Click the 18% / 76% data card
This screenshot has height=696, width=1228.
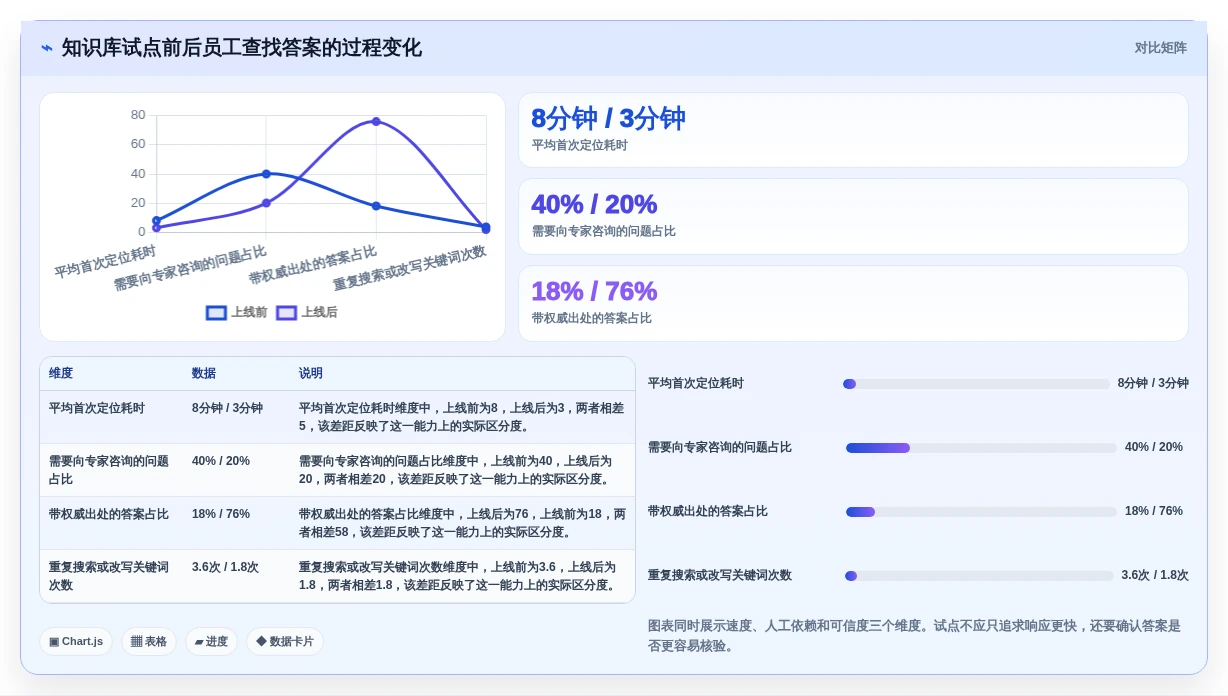pyautogui.click(x=853, y=303)
